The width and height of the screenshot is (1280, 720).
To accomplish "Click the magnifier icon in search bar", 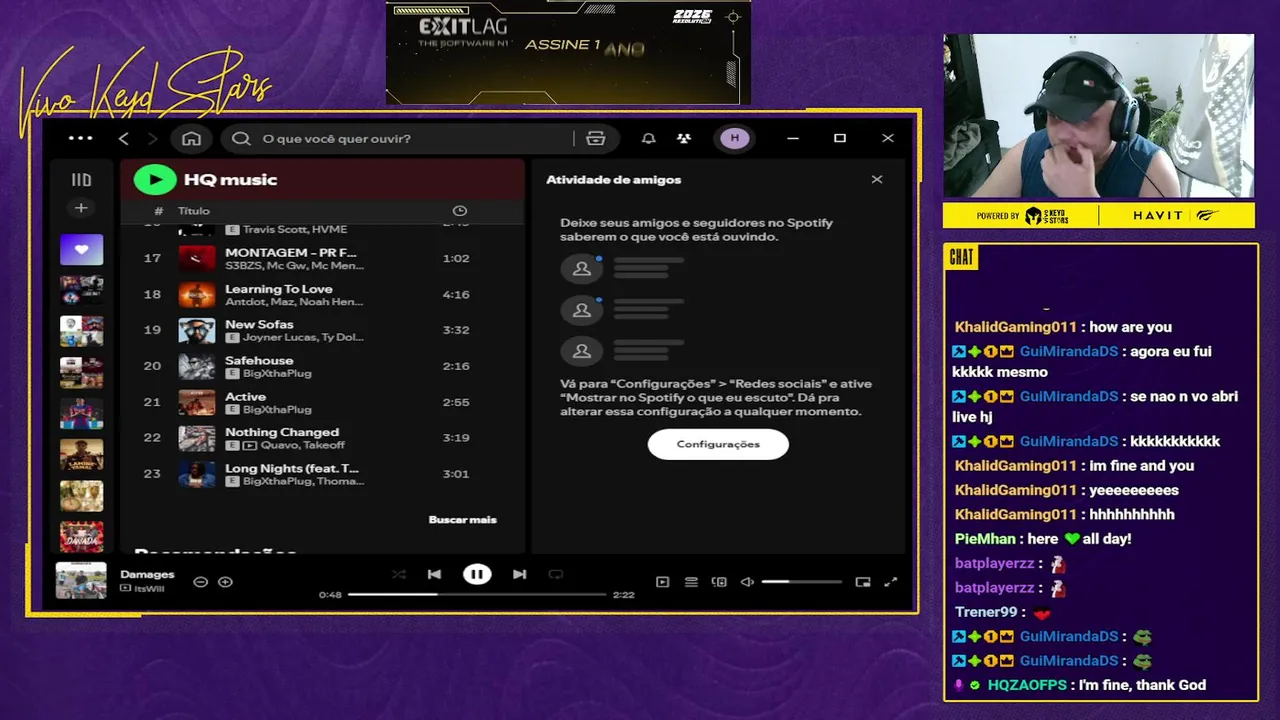I will click(241, 139).
